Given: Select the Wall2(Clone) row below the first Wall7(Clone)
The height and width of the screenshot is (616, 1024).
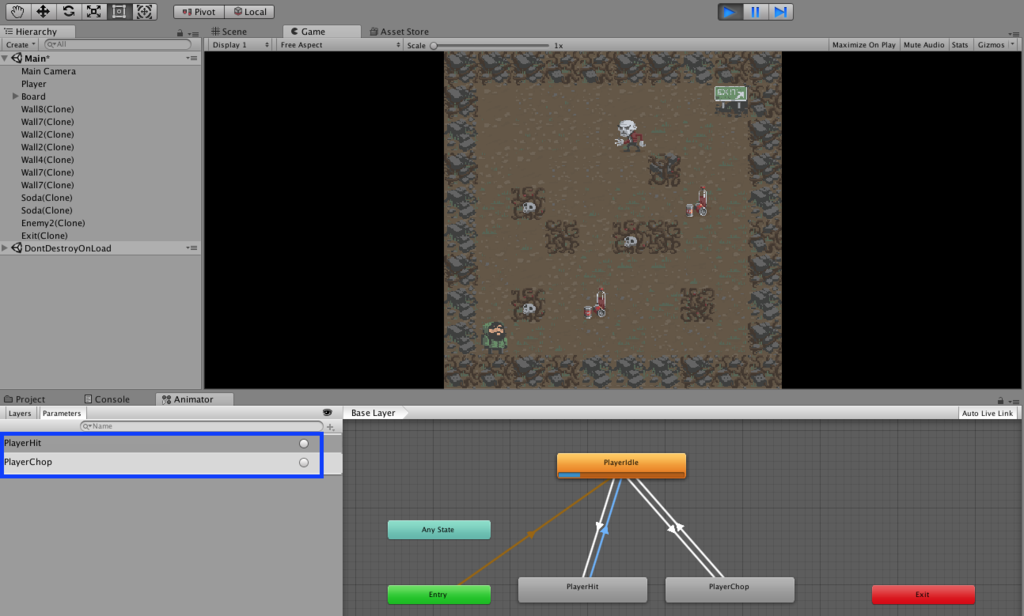Looking at the screenshot, I should coord(47,135).
